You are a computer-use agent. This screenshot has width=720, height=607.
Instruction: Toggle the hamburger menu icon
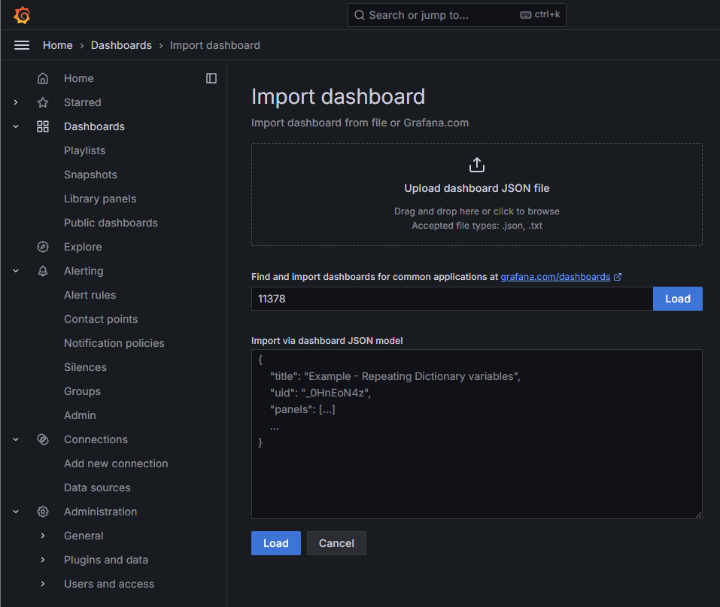click(x=22, y=45)
